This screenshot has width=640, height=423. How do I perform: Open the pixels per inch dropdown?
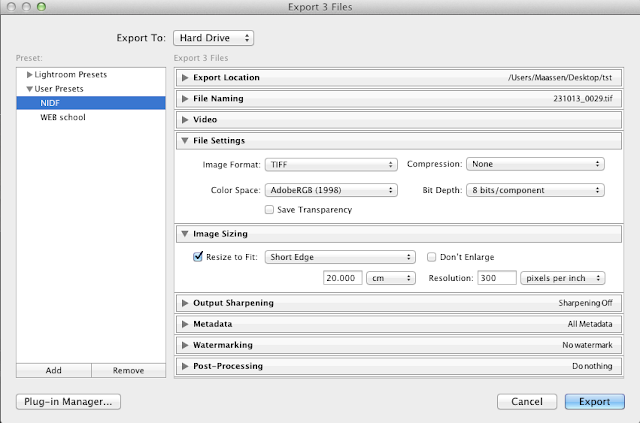[x=562, y=278]
